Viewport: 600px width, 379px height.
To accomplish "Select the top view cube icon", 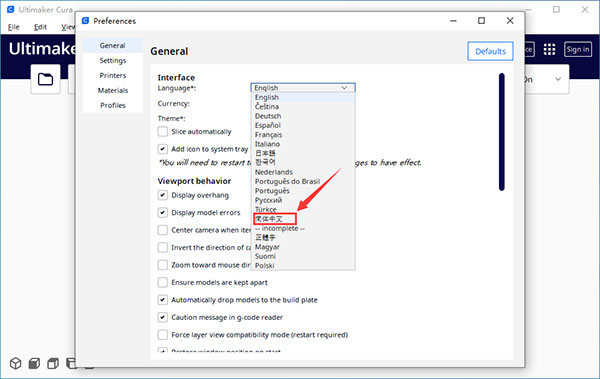I will pos(53,363).
